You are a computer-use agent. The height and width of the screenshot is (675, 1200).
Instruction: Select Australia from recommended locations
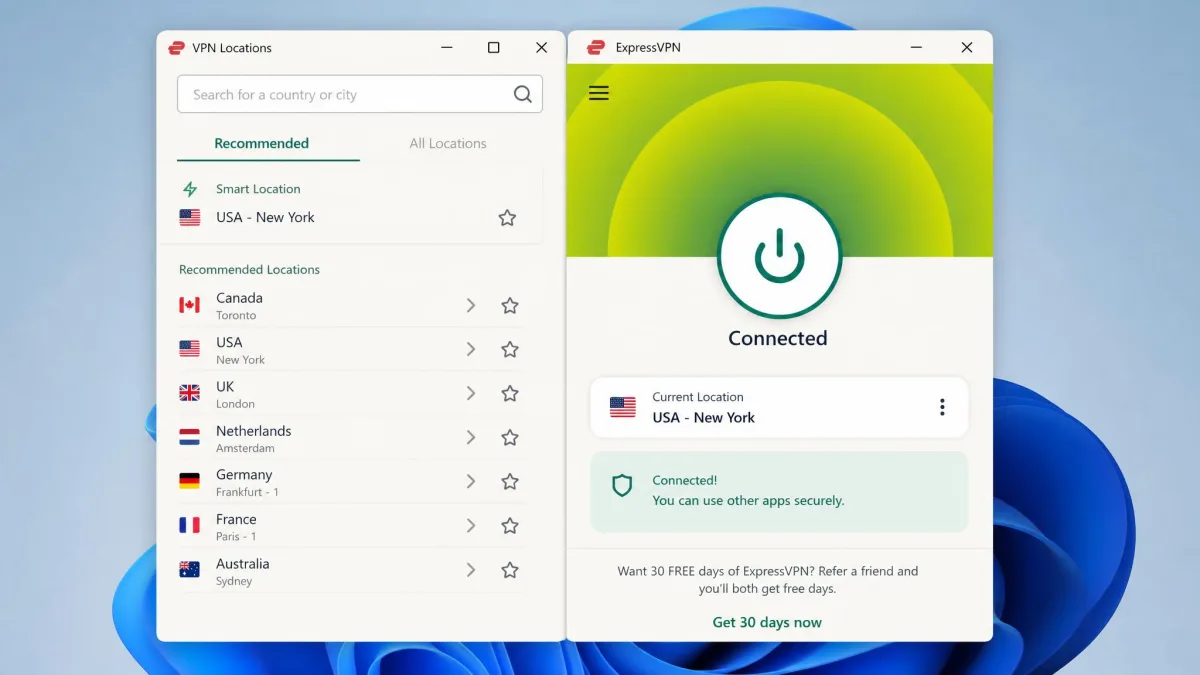[x=352, y=570]
